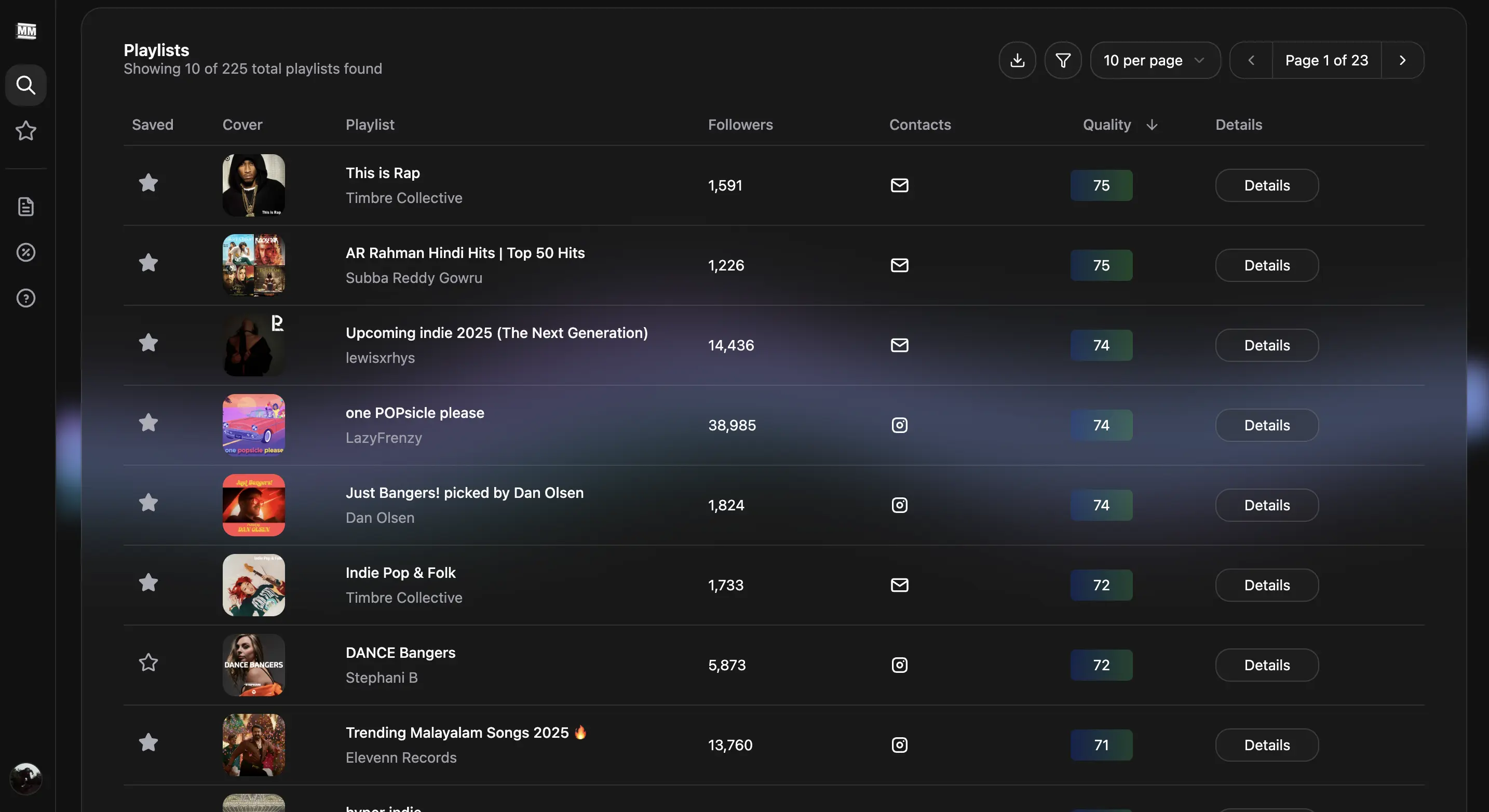Image resolution: width=1489 pixels, height=812 pixels.
Task: Open the search panel in the sidebar
Action: pyautogui.click(x=26, y=85)
